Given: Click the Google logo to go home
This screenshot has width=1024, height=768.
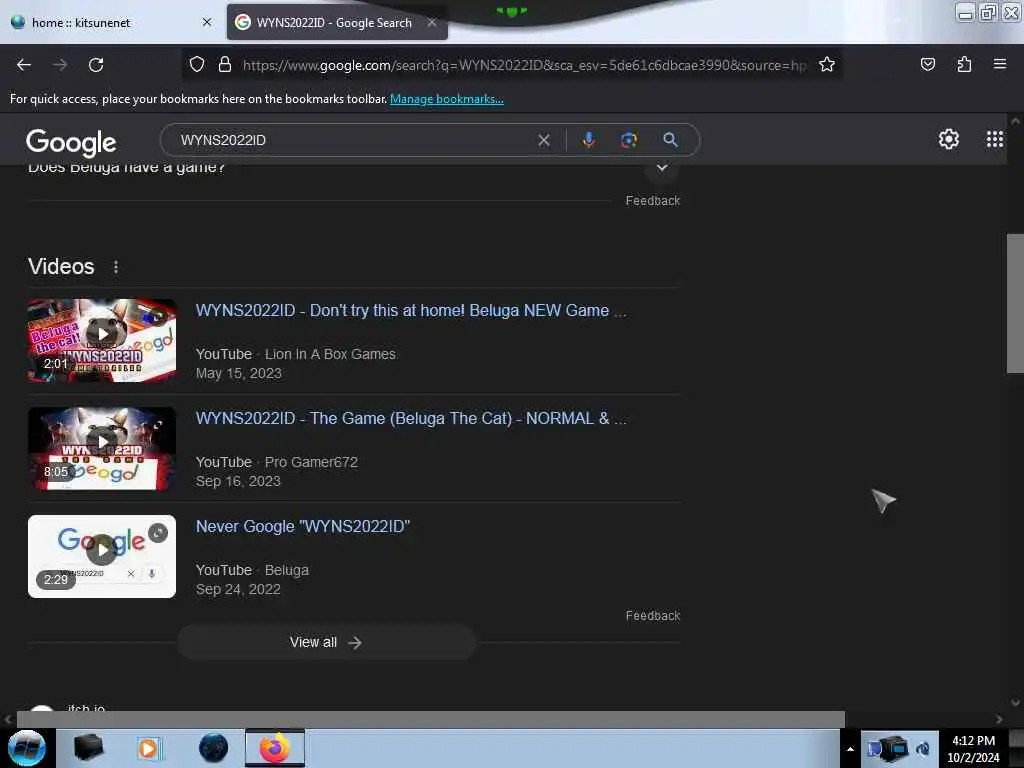Looking at the screenshot, I should pyautogui.click(x=71, y=142).
